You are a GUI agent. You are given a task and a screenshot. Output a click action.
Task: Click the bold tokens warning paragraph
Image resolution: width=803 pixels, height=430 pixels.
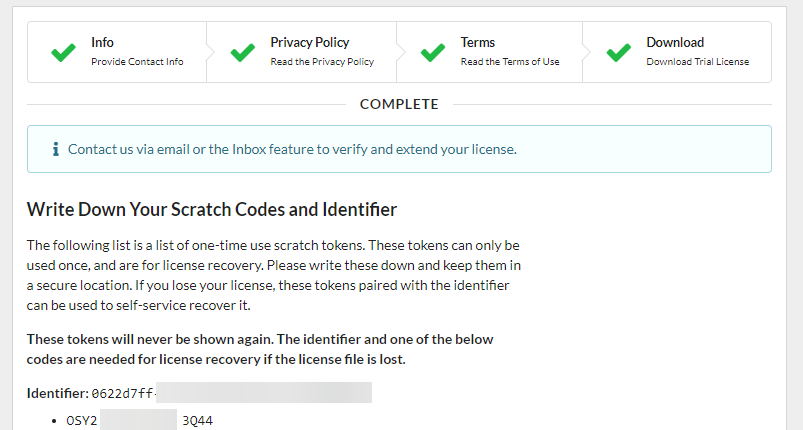[x=259, y=349]
